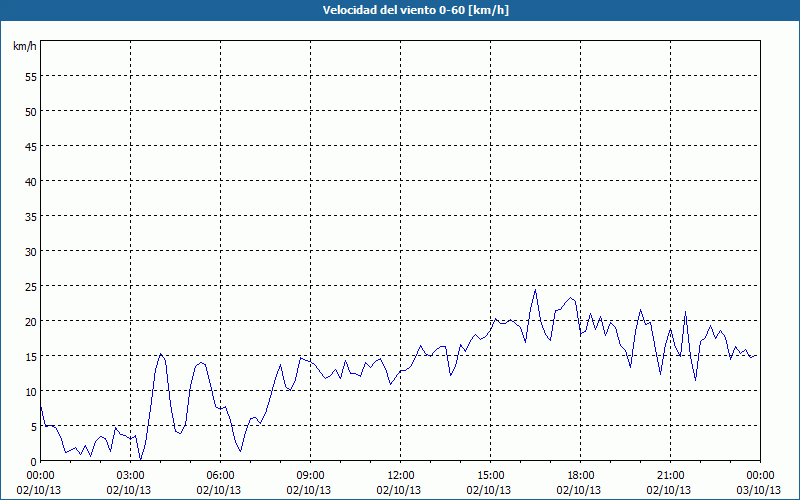Click the '12:00' time axis label
800x500 pixels.
point(401,476)
